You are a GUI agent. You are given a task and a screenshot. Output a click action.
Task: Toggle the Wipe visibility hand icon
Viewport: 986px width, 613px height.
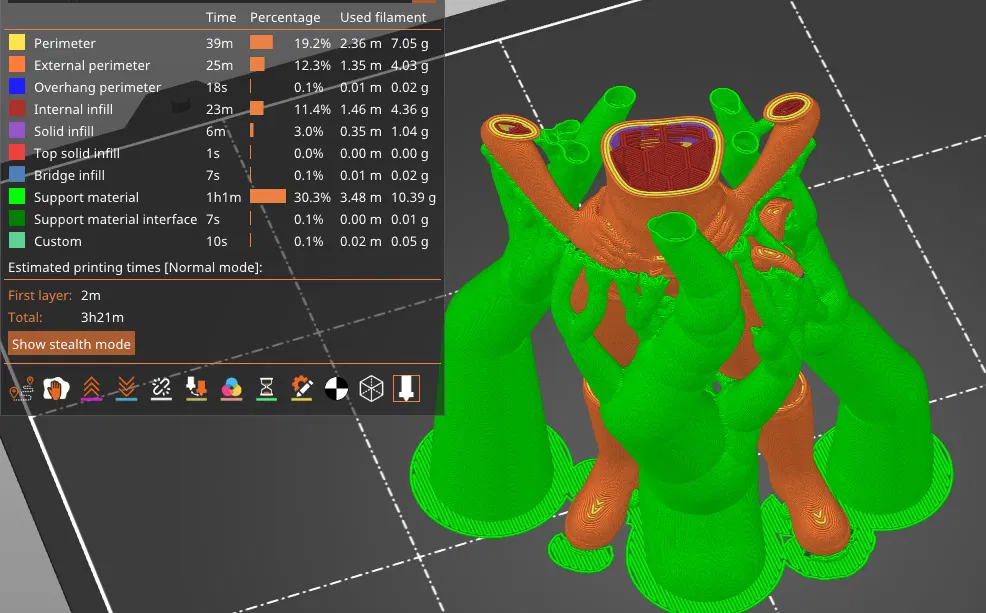click(x=56, y=389)
